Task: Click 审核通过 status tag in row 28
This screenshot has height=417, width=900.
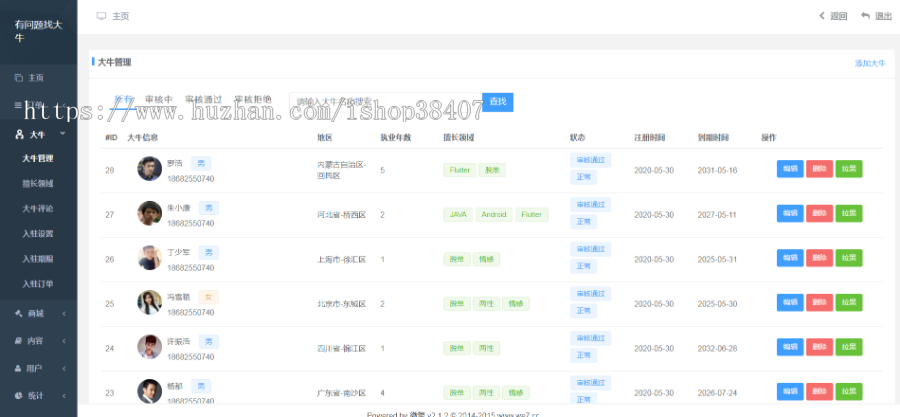Action: 591,160
